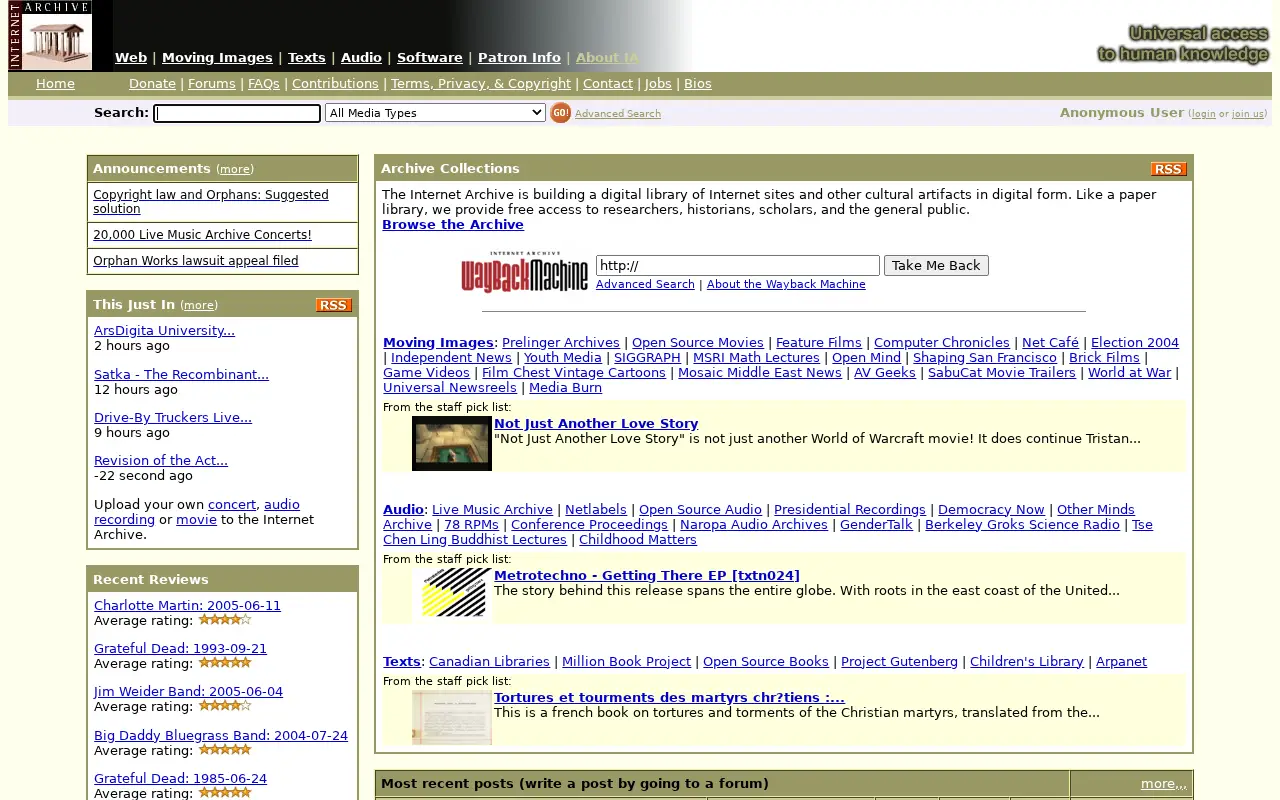The image size is (1280, 800).
Task: Open the Live Music Archive link
Action: click(x=492, y=510)
